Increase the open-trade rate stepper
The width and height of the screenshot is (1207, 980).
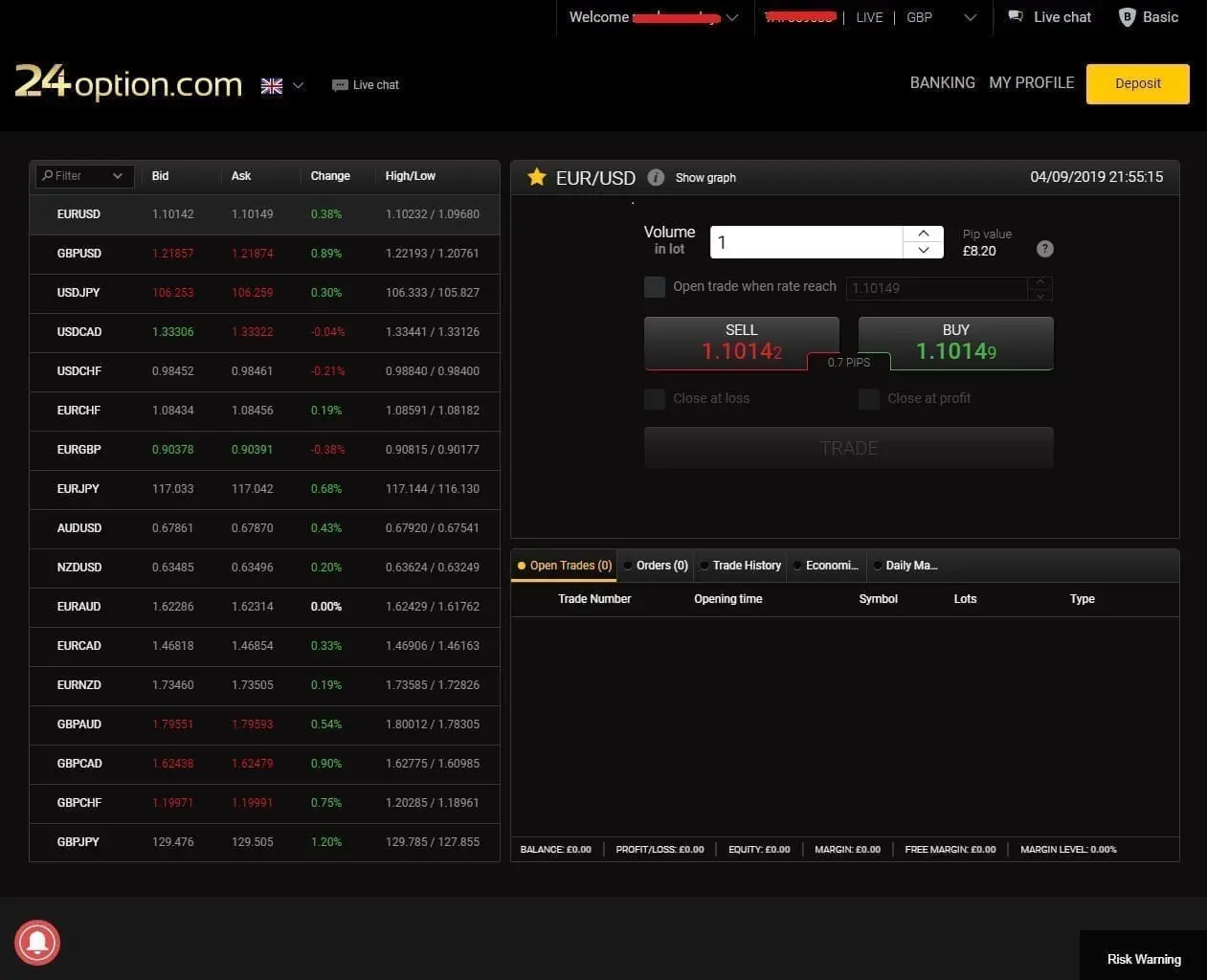[x=1039, y=282]
